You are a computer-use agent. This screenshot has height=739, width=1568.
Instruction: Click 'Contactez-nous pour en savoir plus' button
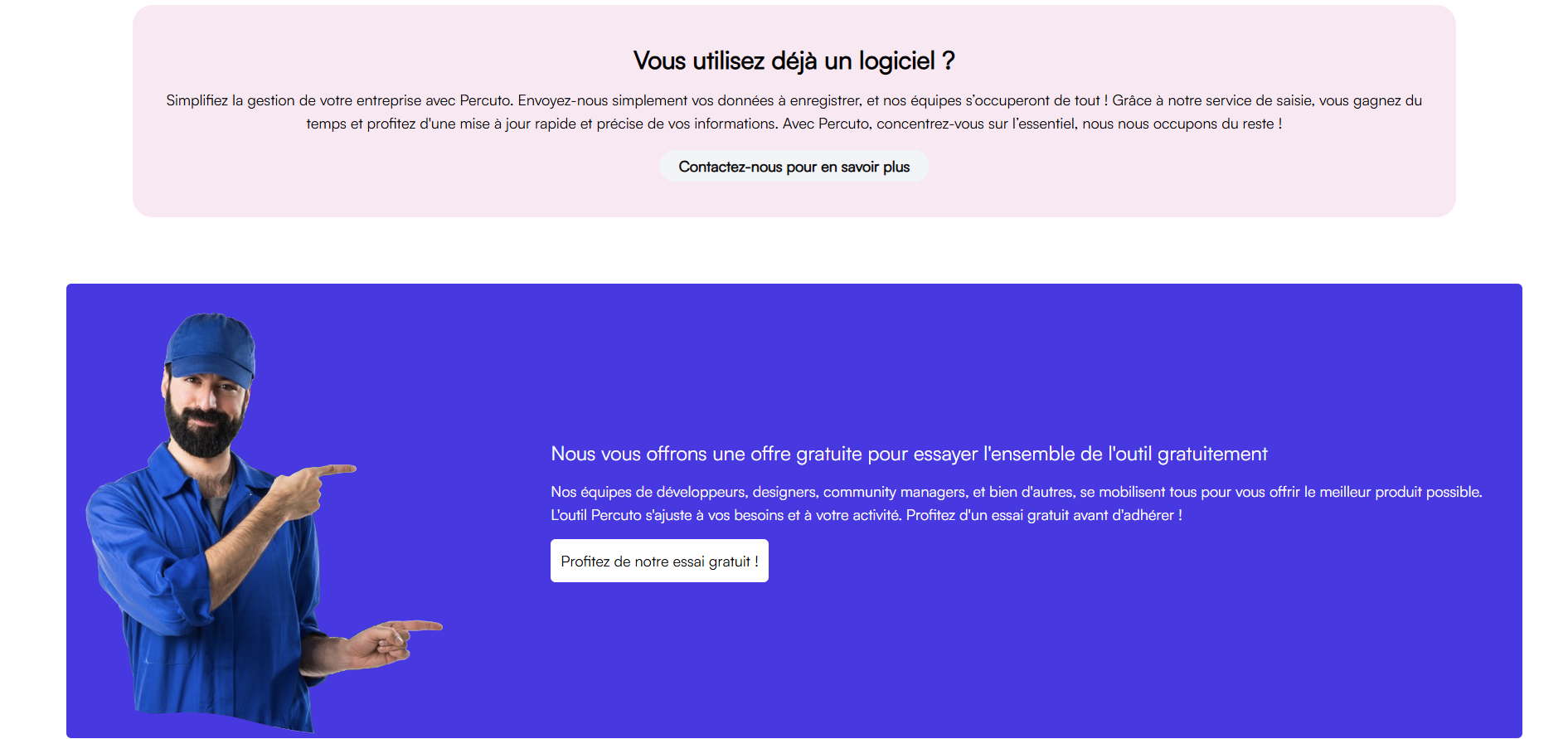[794, 167]
